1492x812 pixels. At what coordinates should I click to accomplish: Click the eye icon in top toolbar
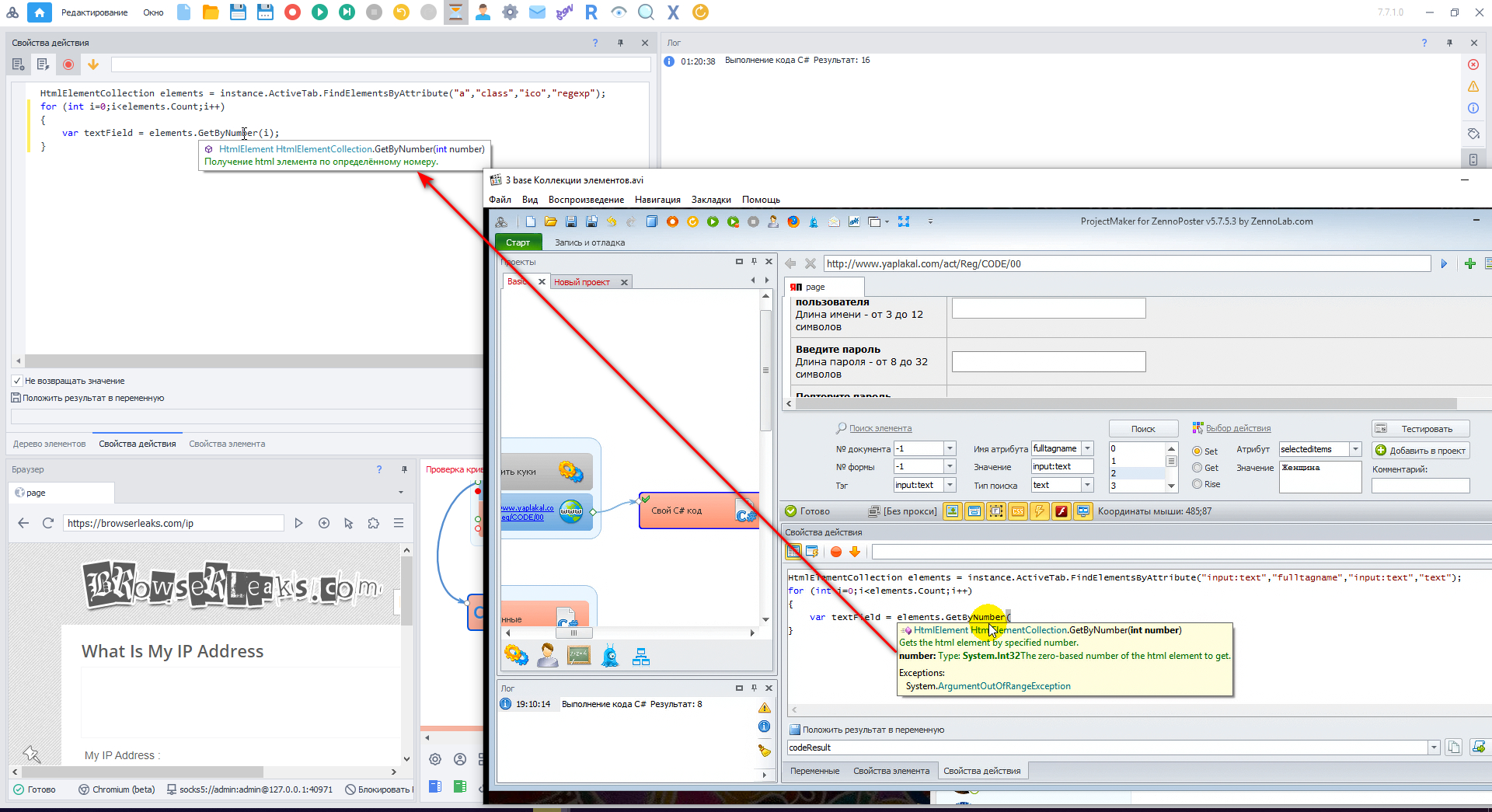click(x=619, y=12)
